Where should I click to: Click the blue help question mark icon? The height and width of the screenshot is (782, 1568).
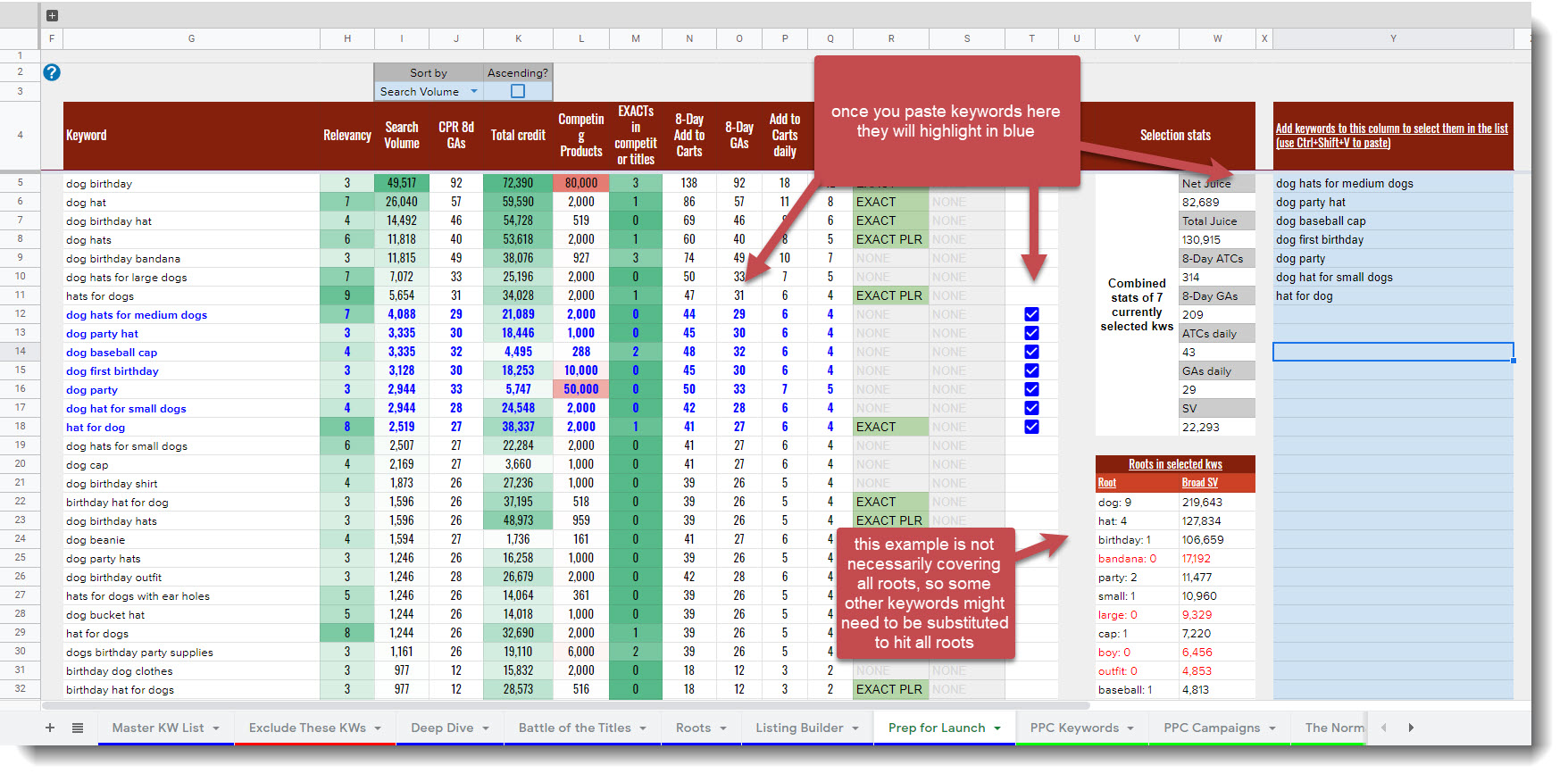52,72
